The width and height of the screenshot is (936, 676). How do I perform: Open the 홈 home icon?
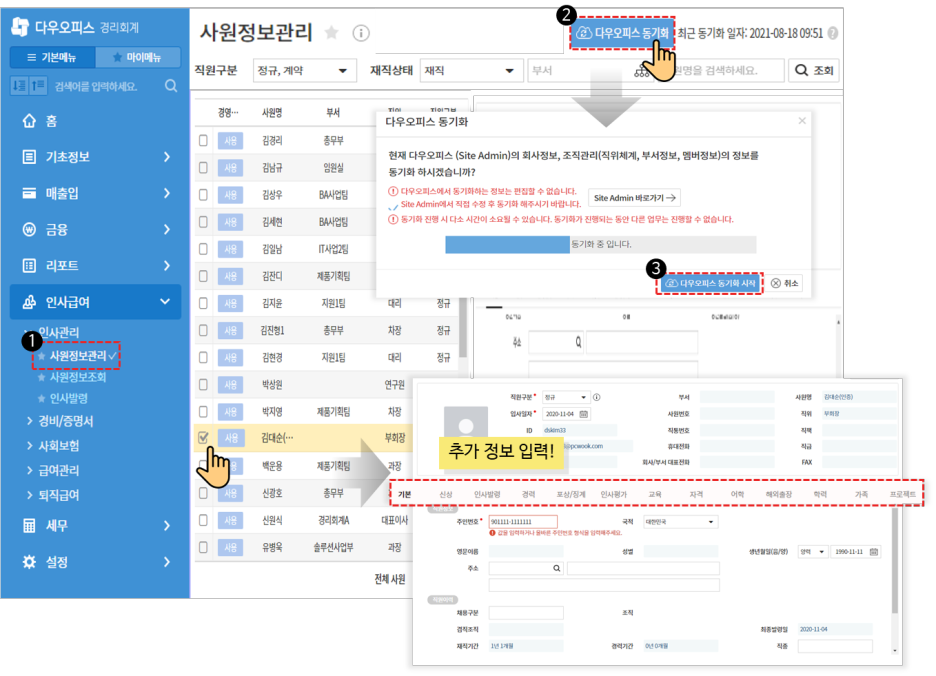[29, 121]
